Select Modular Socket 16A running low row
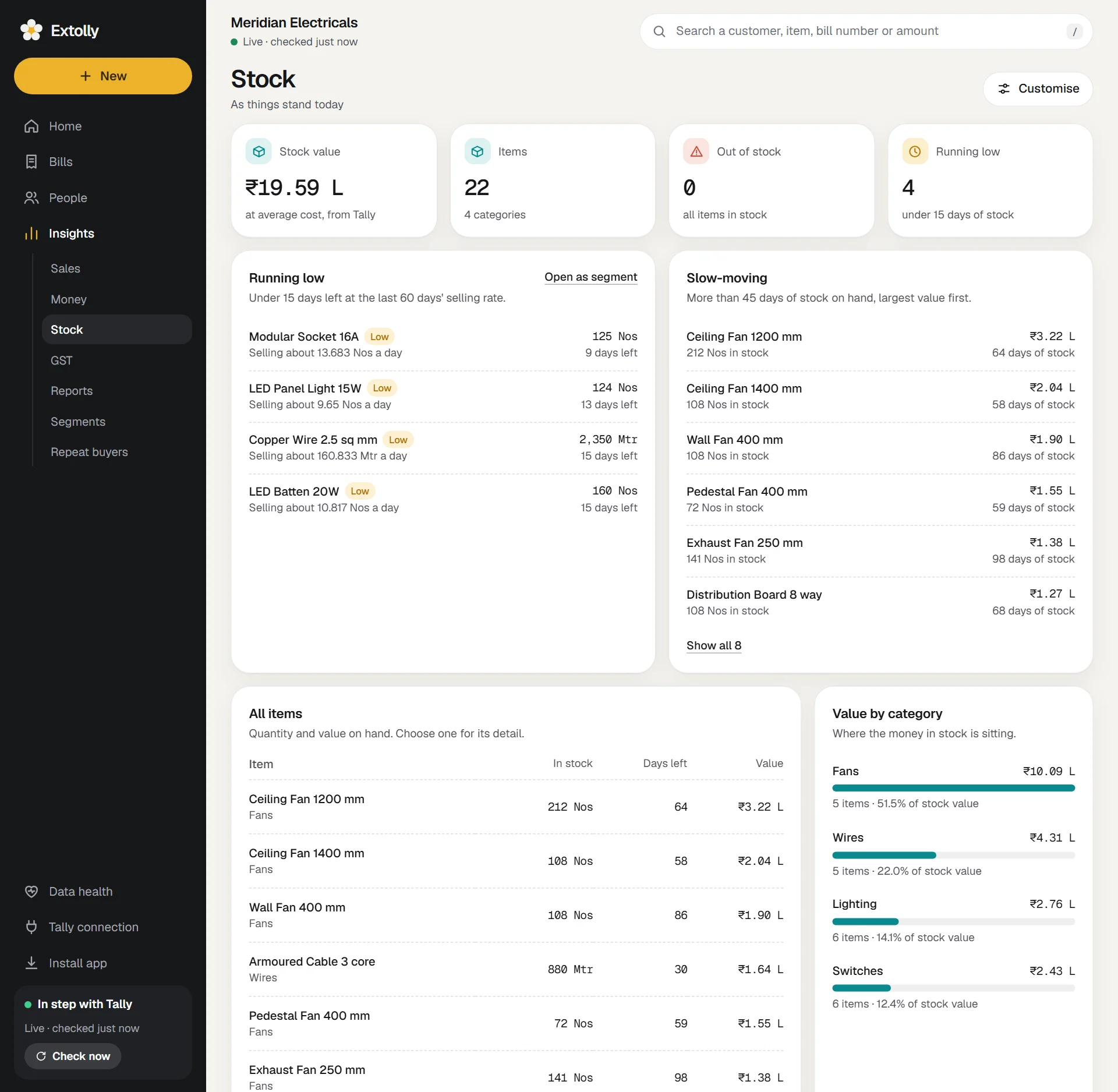The width and height of the screenshot is (1118, 1092). pos(443,344)
